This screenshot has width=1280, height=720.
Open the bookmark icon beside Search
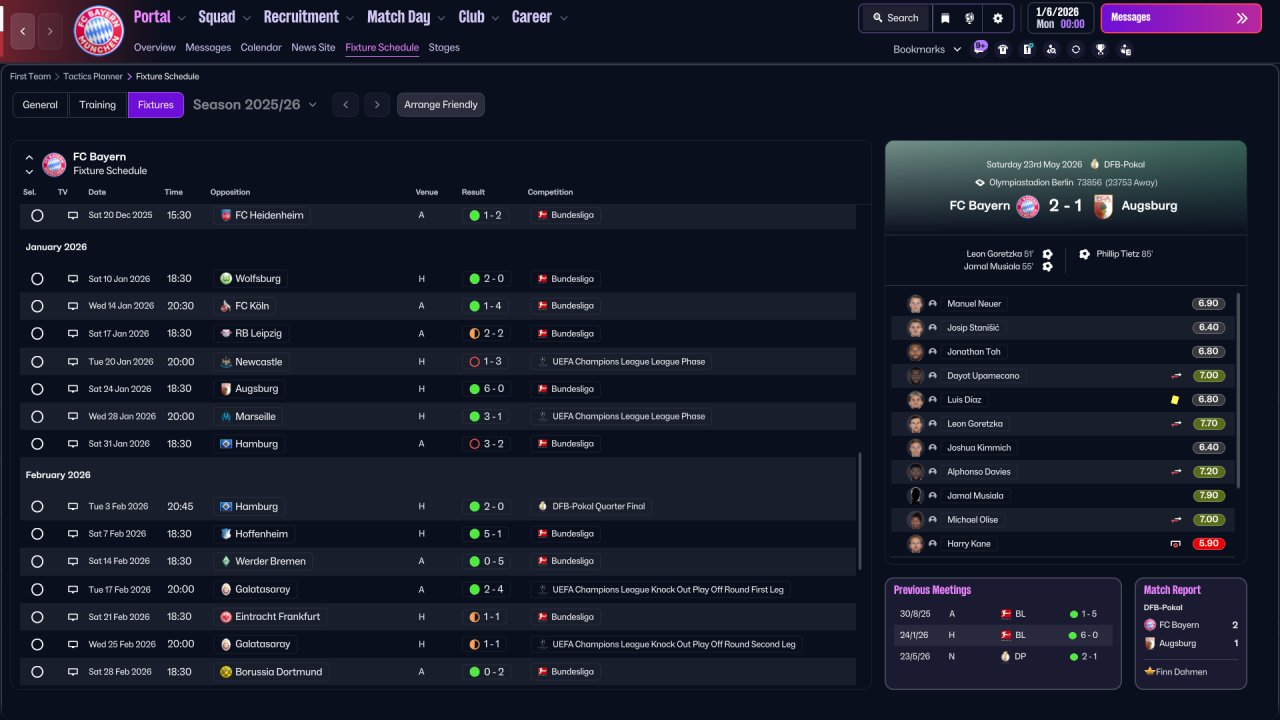click(945, 18)
